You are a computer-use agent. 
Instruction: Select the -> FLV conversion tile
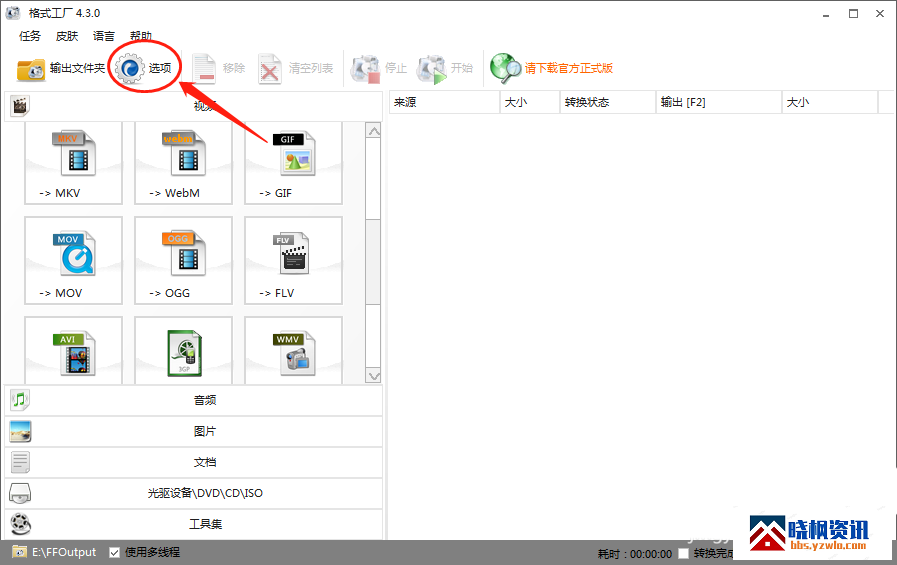tap(293, 260)
